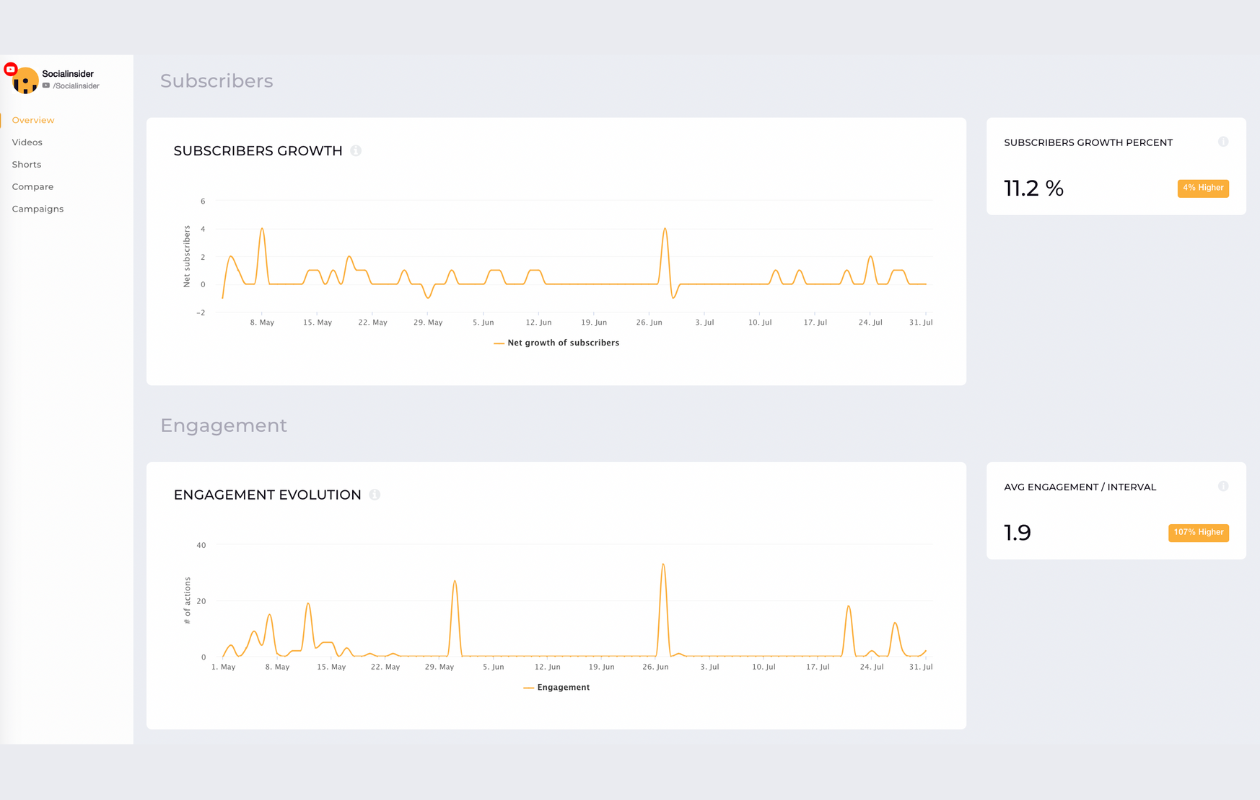Click the 4% Higher badge
Image resolution: width=1260 pixels, height=800 pixels.
tap(1203, 188)
